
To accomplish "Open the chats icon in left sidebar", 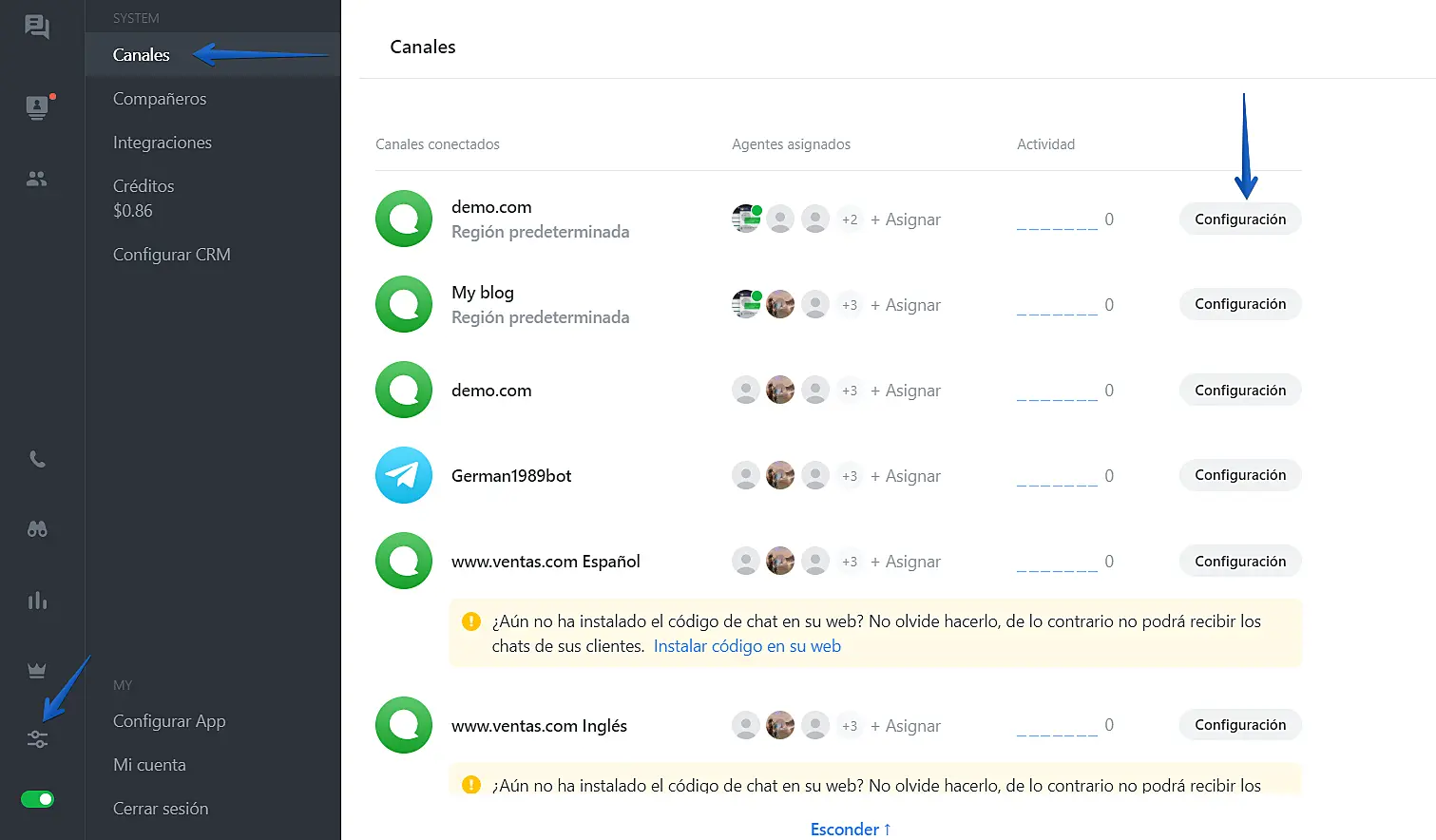I will (x=37, y=27).
